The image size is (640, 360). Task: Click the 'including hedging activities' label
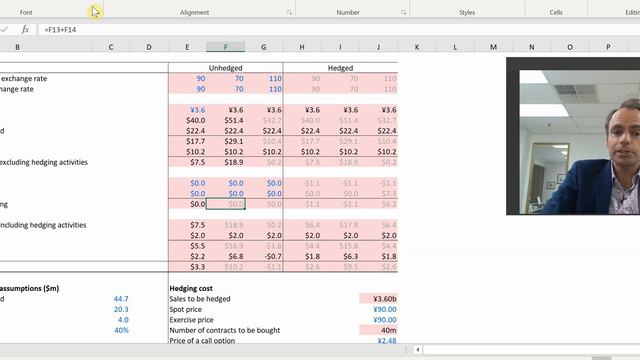pyautogui.click(x=43, y=225)
